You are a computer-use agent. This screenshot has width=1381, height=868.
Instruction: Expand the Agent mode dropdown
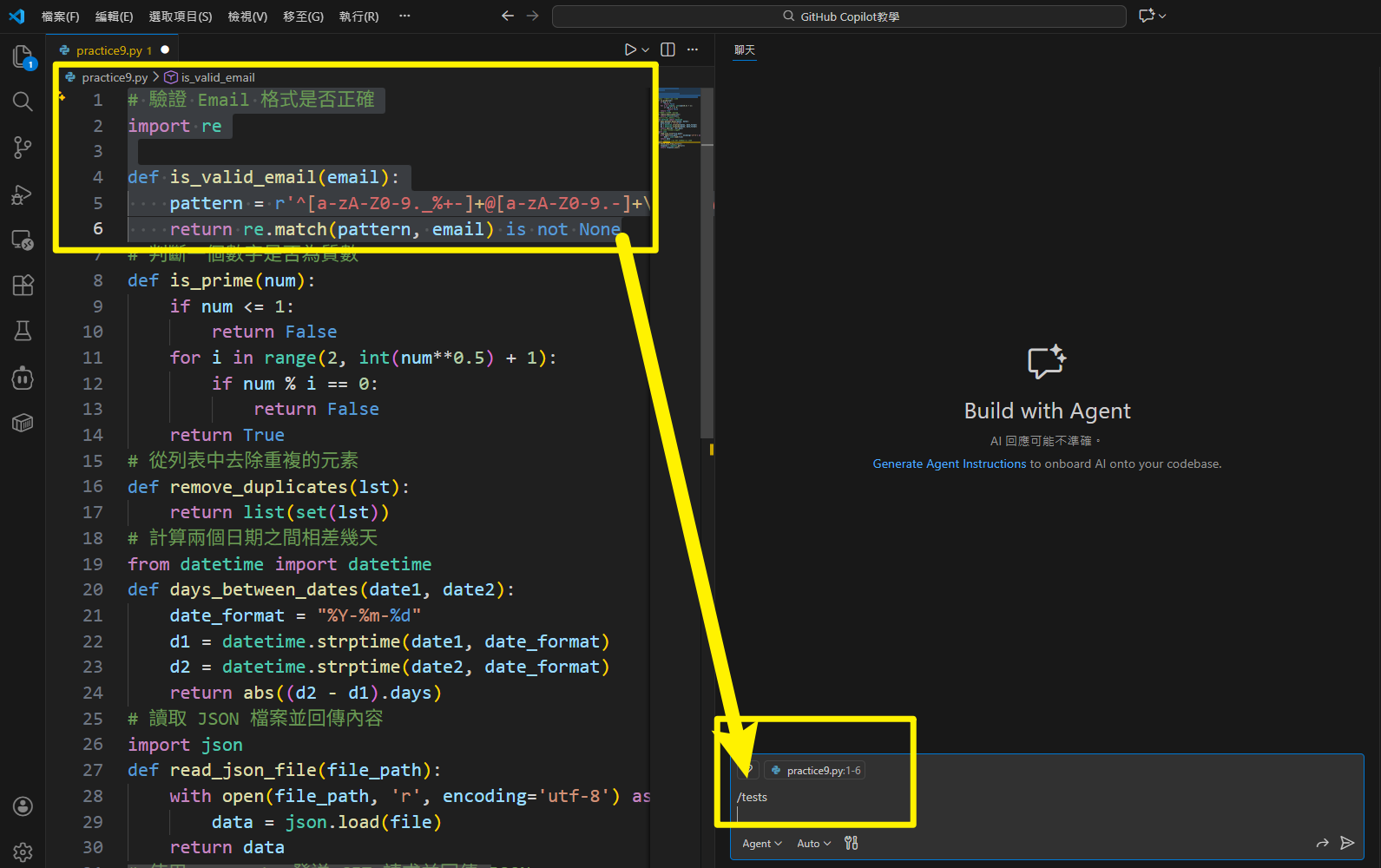(761, 844)
